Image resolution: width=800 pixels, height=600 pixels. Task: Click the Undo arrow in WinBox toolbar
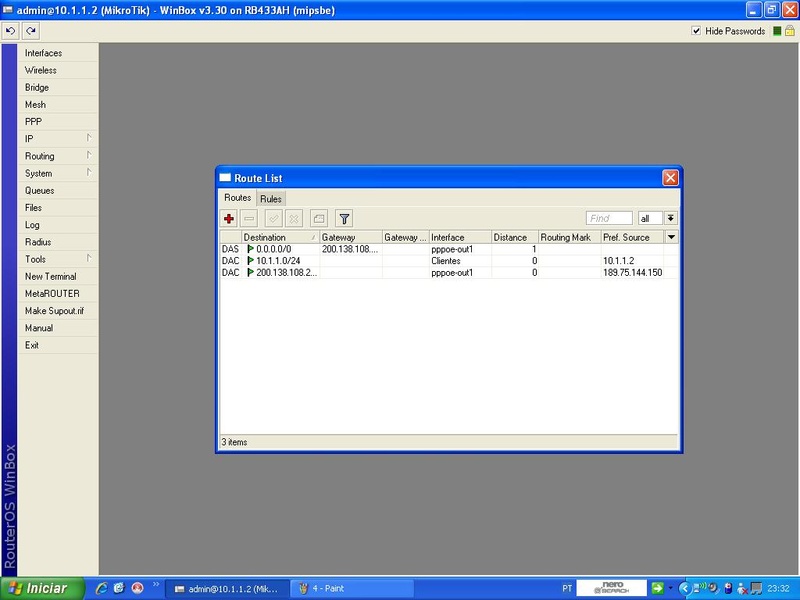coord(10,31)
